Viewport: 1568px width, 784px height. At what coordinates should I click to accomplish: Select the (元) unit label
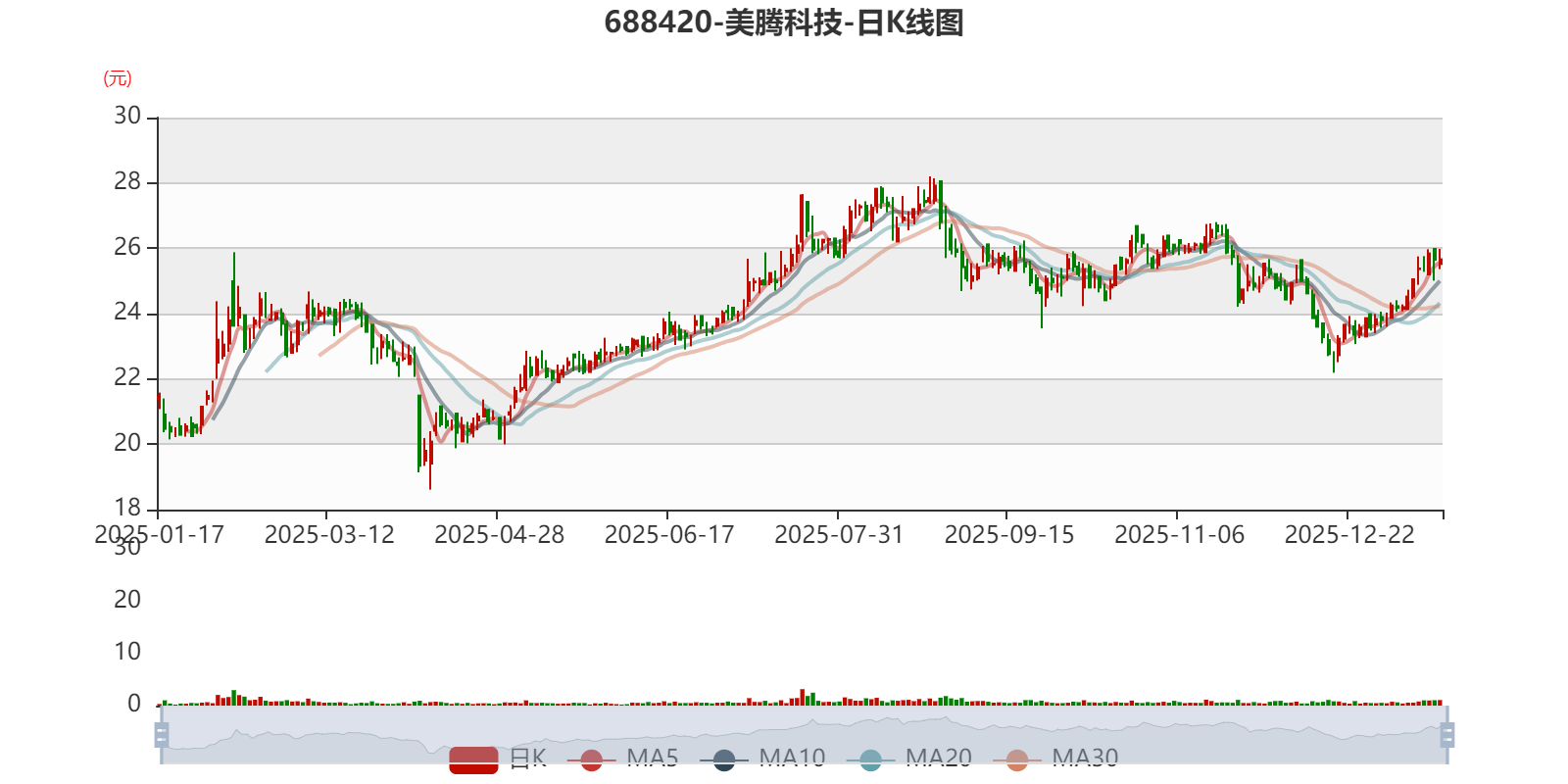tap(118, 78)
